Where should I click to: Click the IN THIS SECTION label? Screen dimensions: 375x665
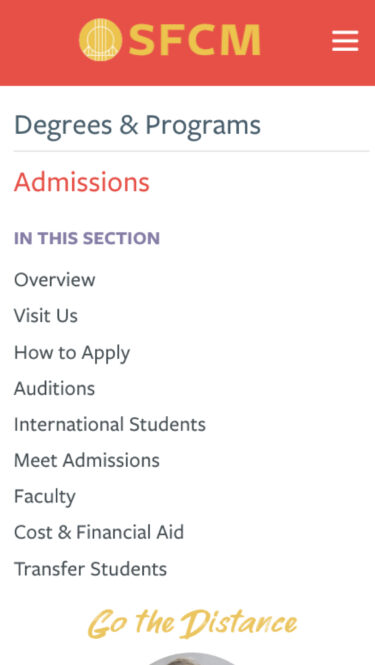point(87,238)
